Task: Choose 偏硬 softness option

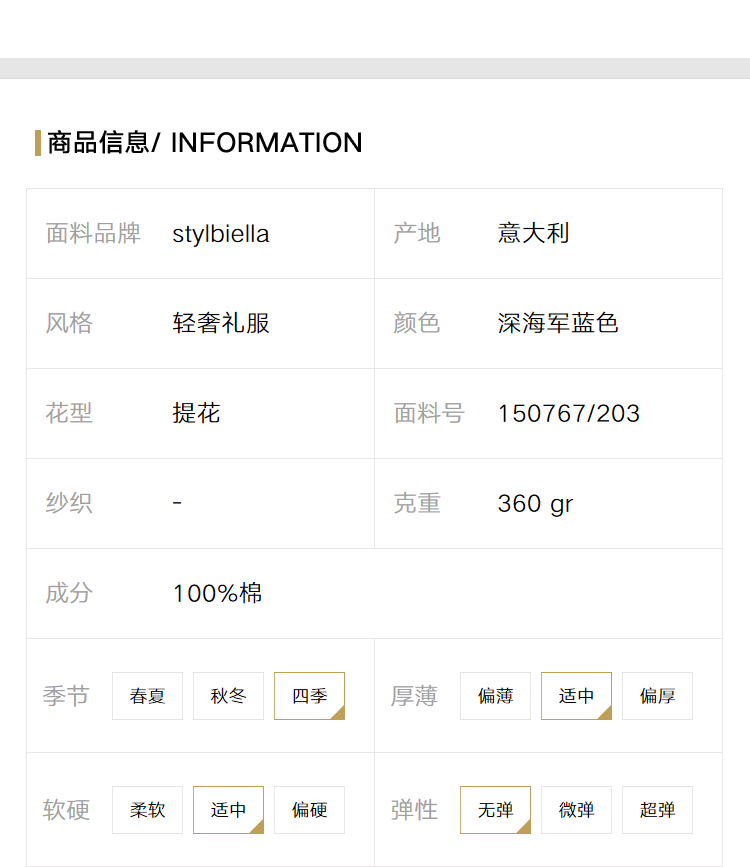Action: 309,809
